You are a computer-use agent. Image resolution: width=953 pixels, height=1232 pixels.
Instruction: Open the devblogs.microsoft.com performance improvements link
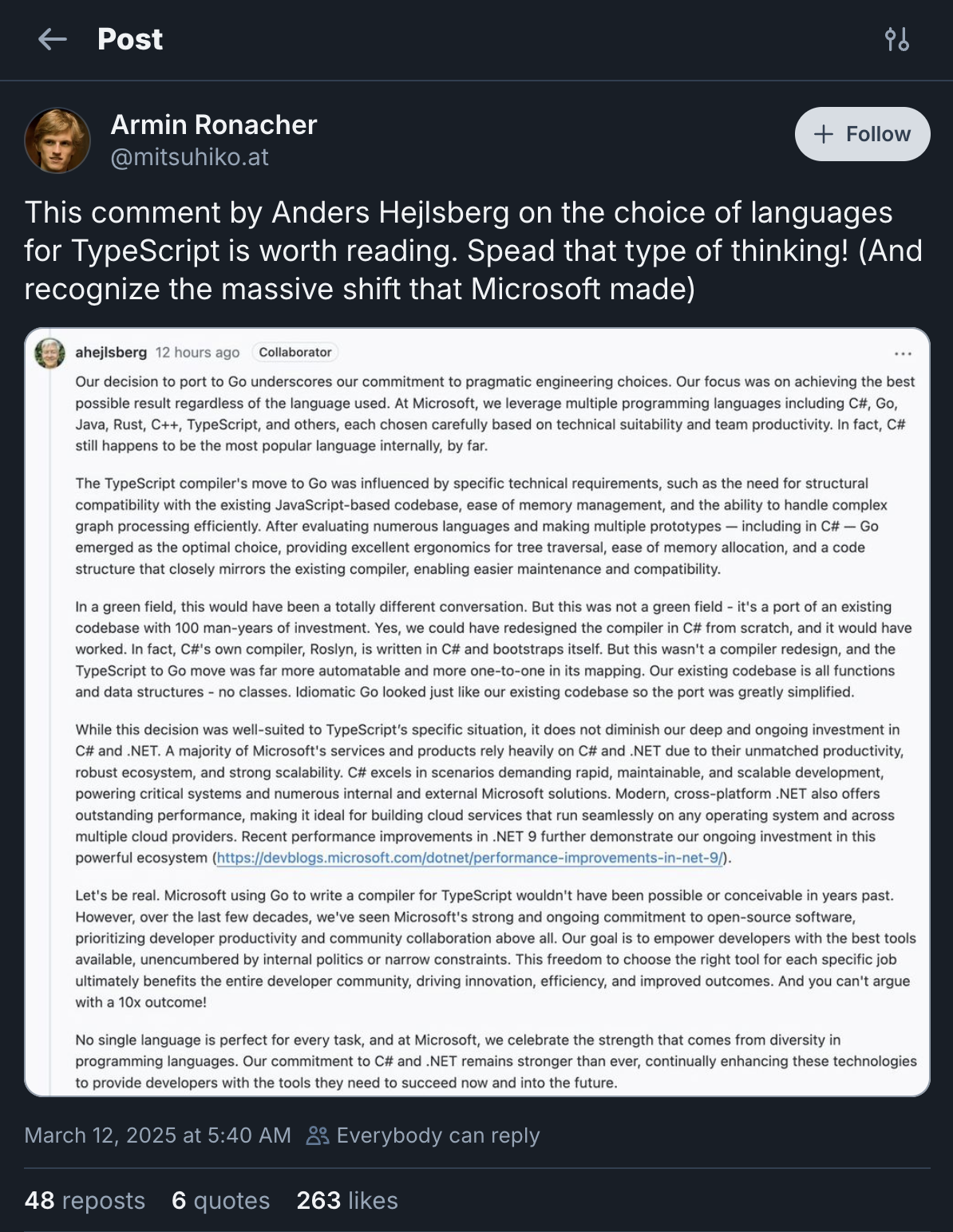tap(469, 858)
